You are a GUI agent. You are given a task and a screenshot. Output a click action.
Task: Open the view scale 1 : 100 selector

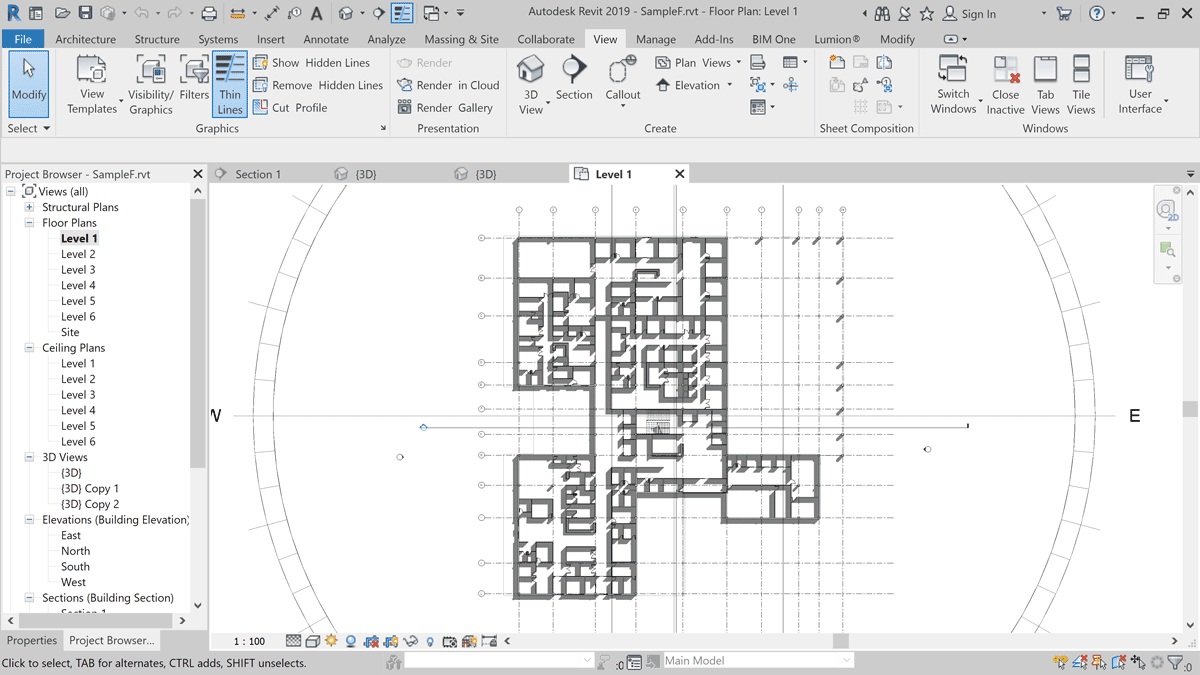tap(249, 641)
